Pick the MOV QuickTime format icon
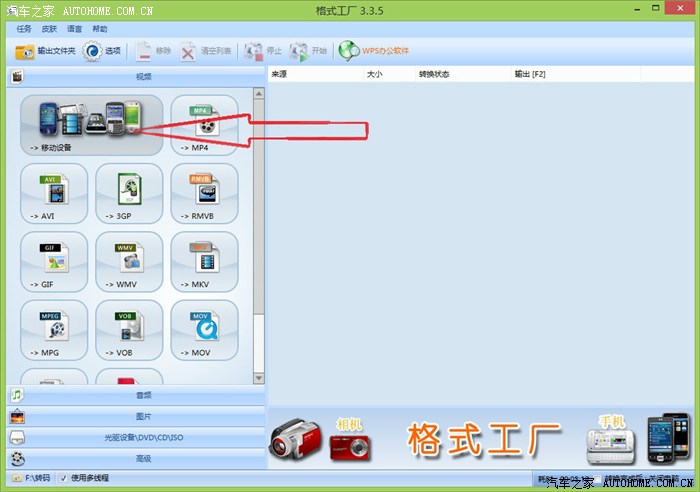The width and height of the screenshot is (700, 492). (204, 329)
